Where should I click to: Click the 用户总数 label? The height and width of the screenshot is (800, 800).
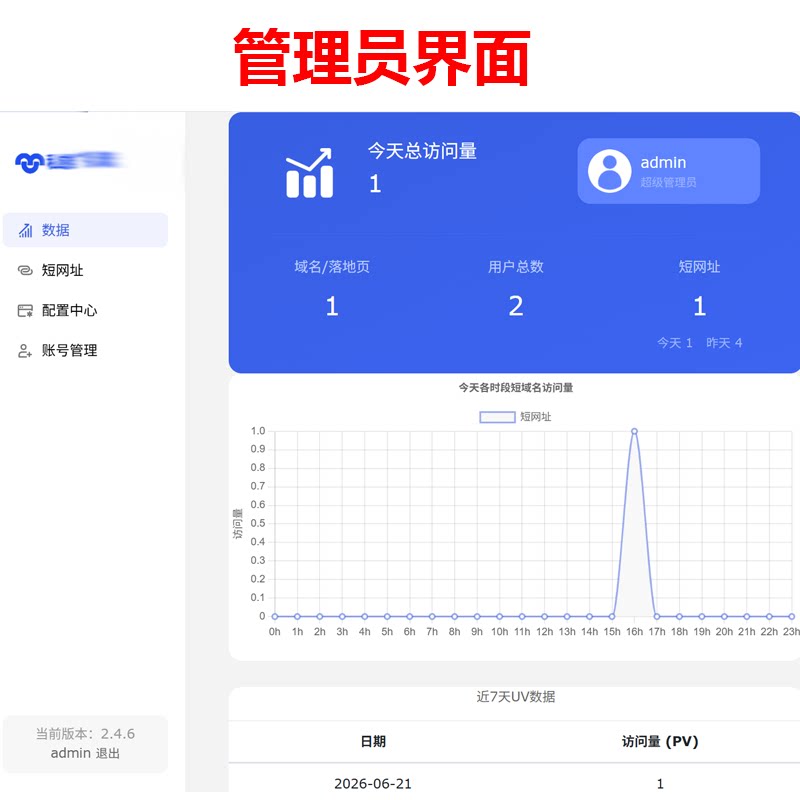516,267
